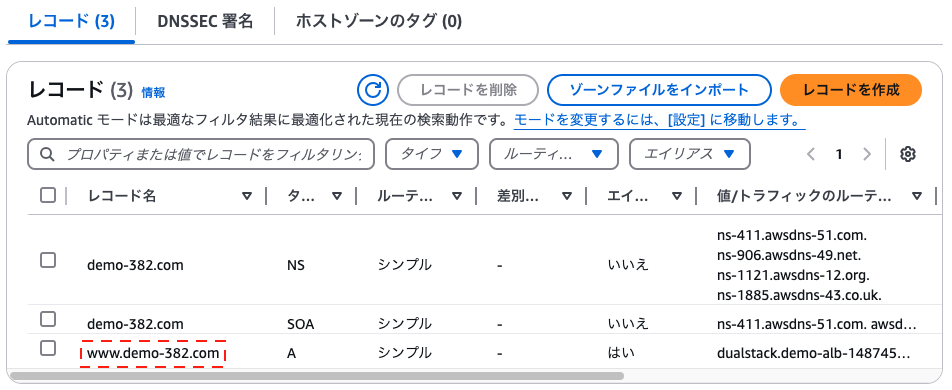Switch to ホストゾーンのタグ tab

pyautogui.click(x=379, y=22)
